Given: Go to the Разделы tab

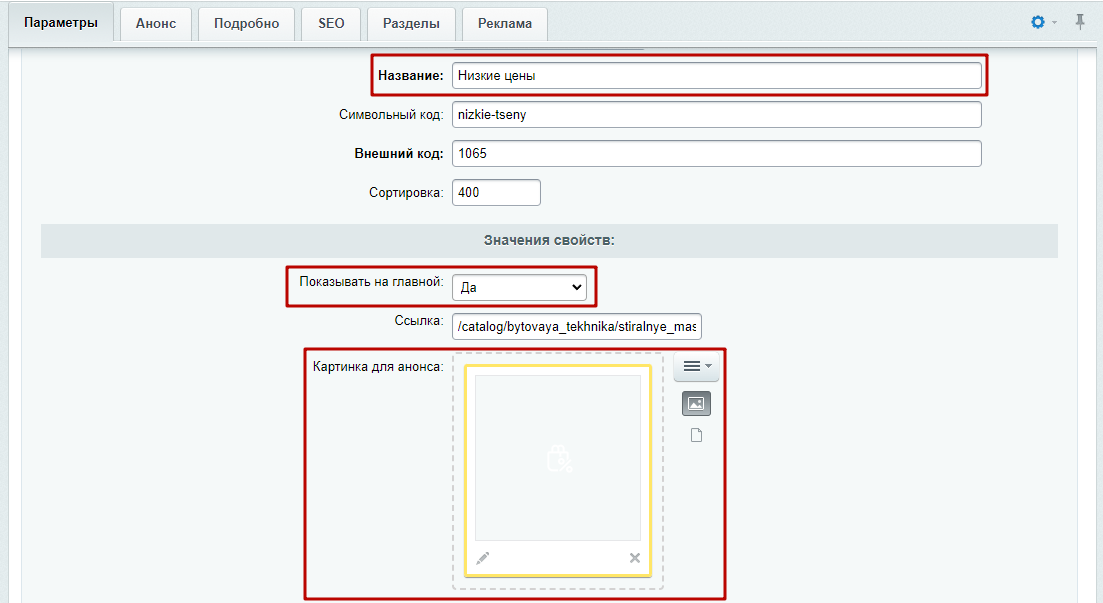Looking at the screenshot, I should tap(411, 23).
